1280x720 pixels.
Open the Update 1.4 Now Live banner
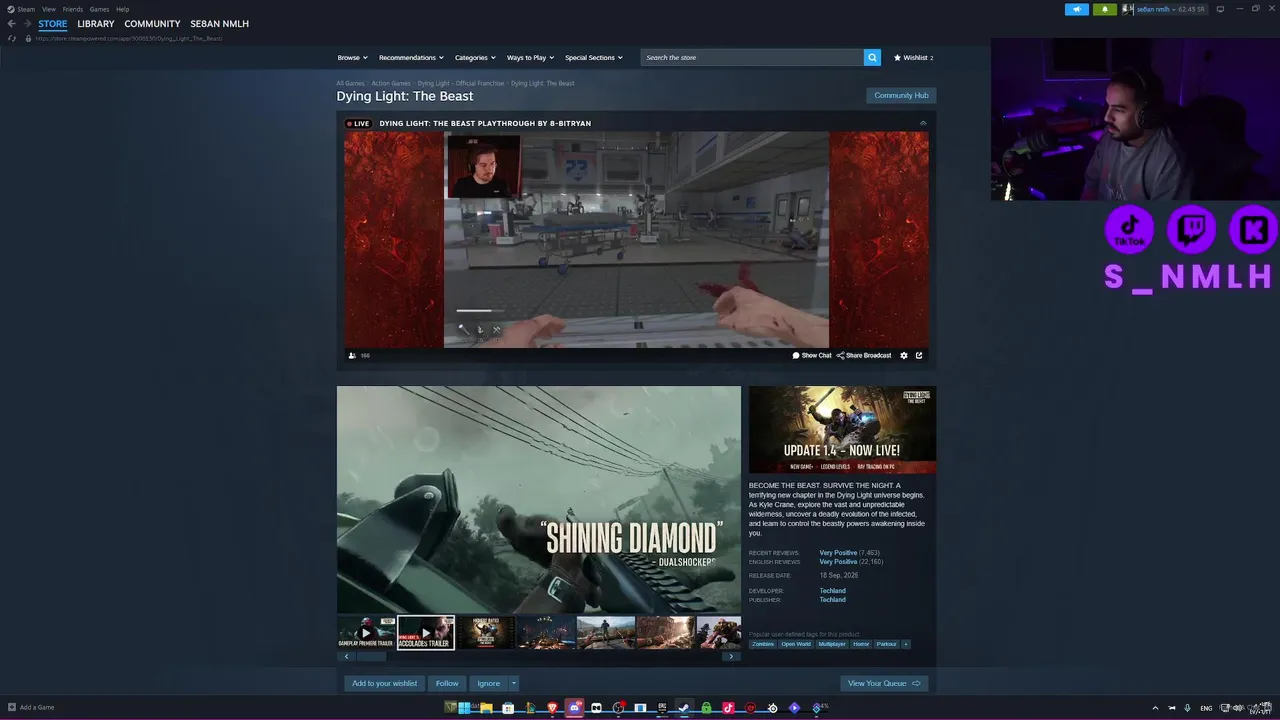(842, 430)
